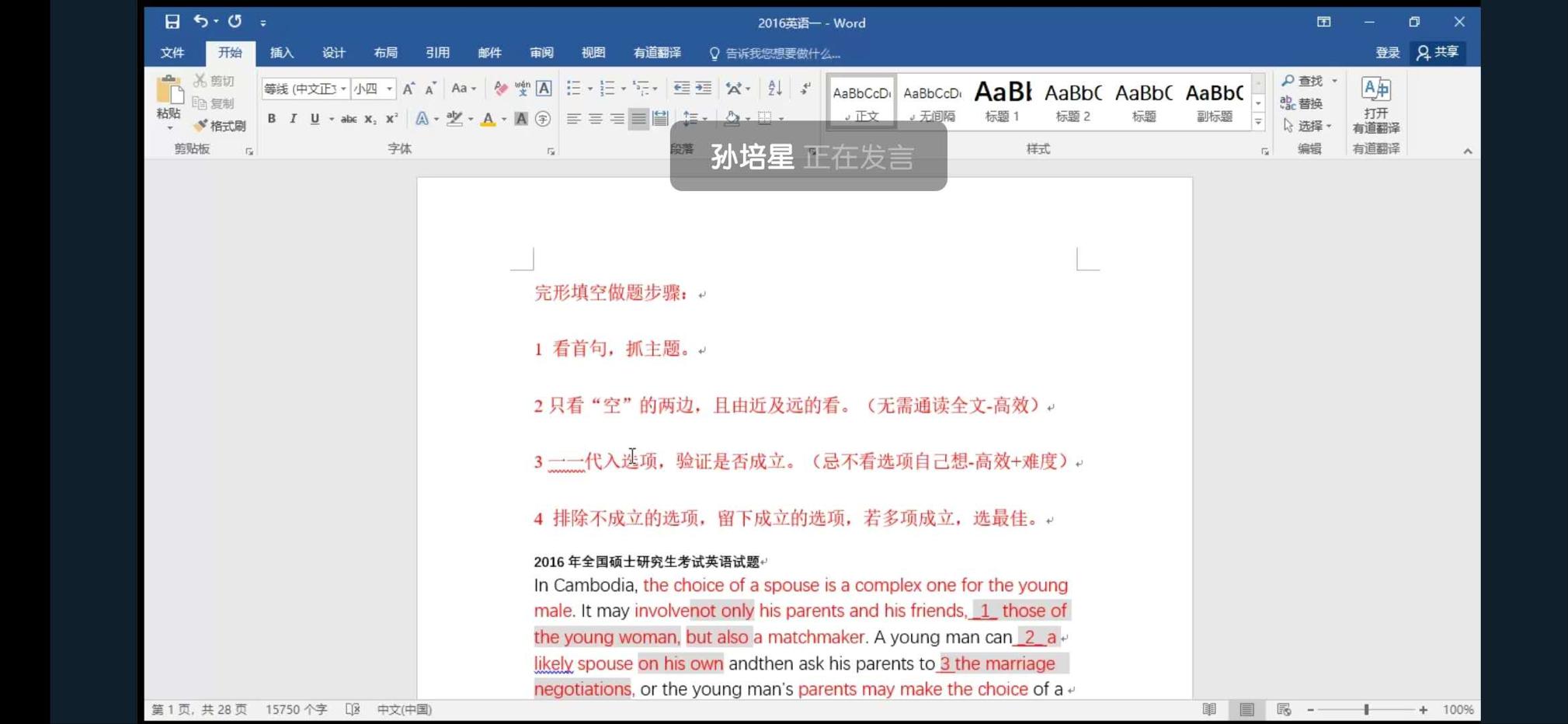Viewport: 1568px width, 724px height.
Task: Open the font size dropdown
Action: [390, 89]
